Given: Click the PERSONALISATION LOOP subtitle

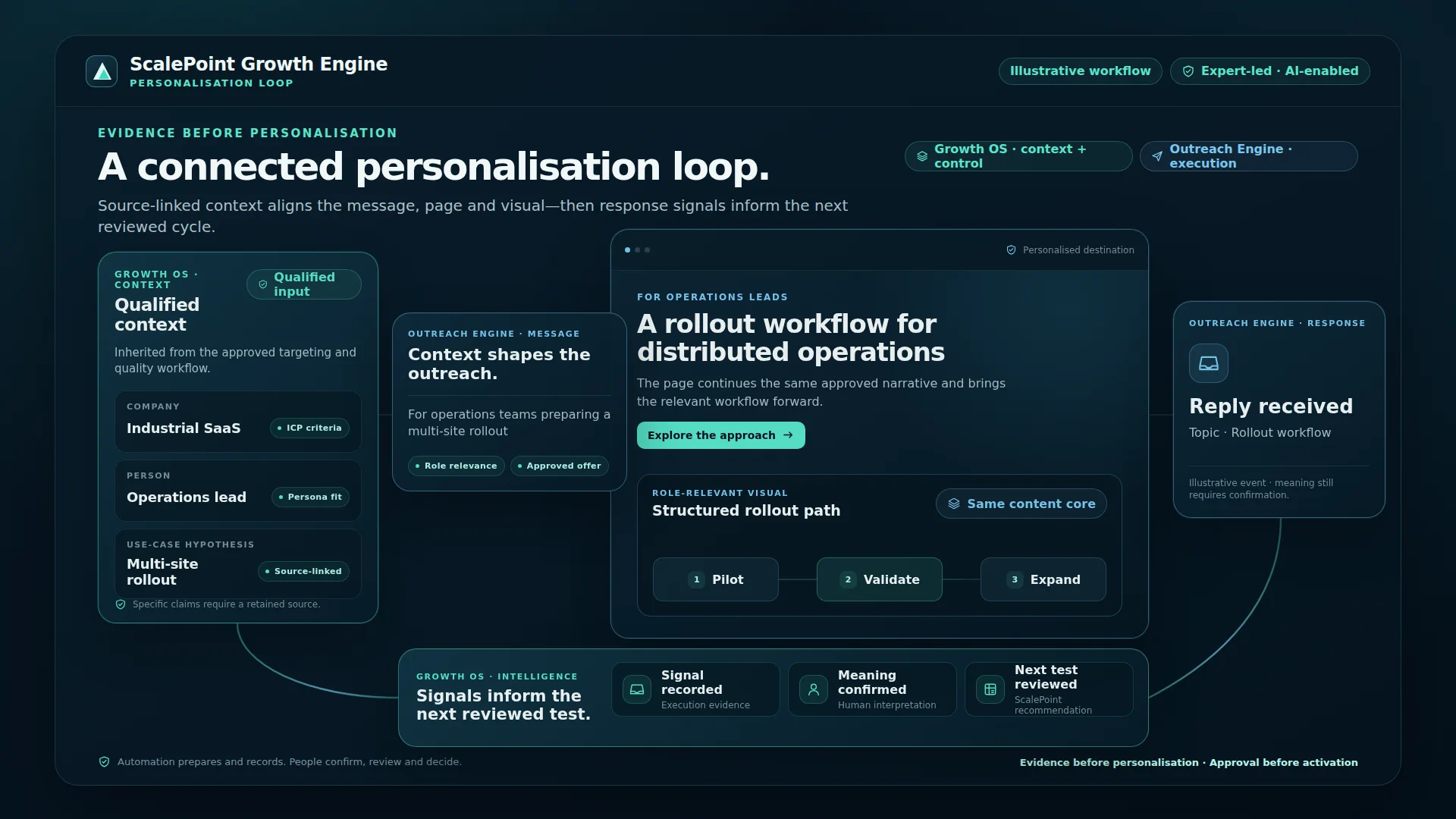Looking at the screenshot, I should click(x=212, y=83).
